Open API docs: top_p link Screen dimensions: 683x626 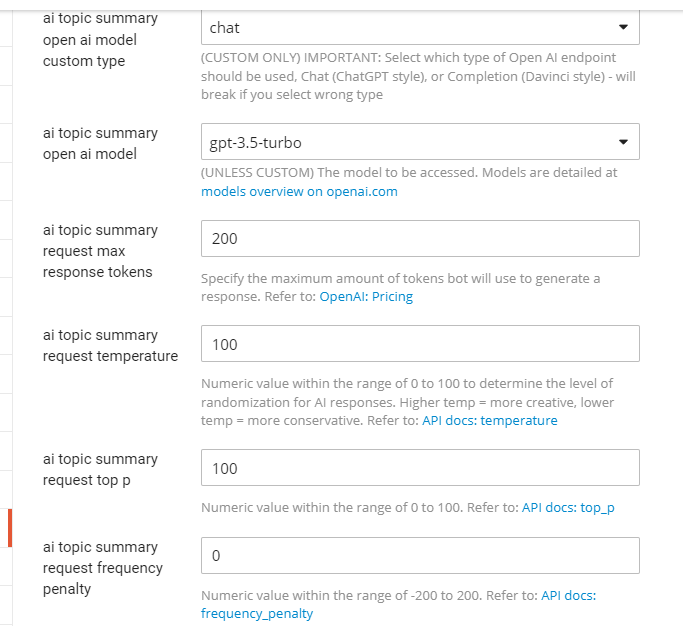tap(568, 508)
